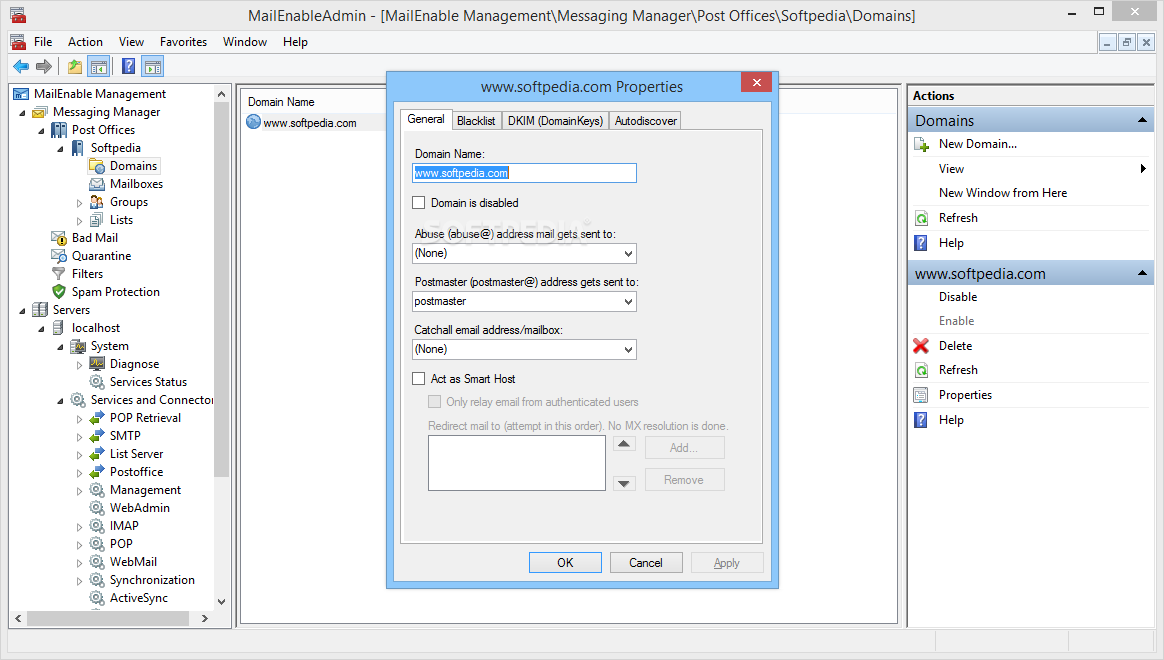Click the Groups people icon
Viewport: 1164px width, 660px height.
(x=97, y=202)
